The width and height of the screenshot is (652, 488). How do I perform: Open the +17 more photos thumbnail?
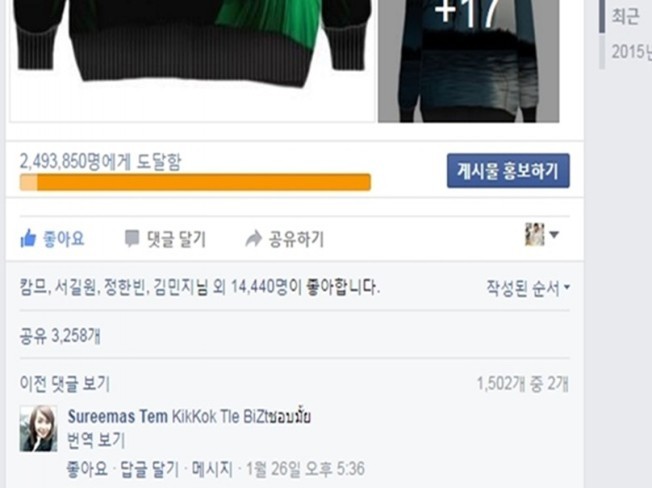click(468, 61)
